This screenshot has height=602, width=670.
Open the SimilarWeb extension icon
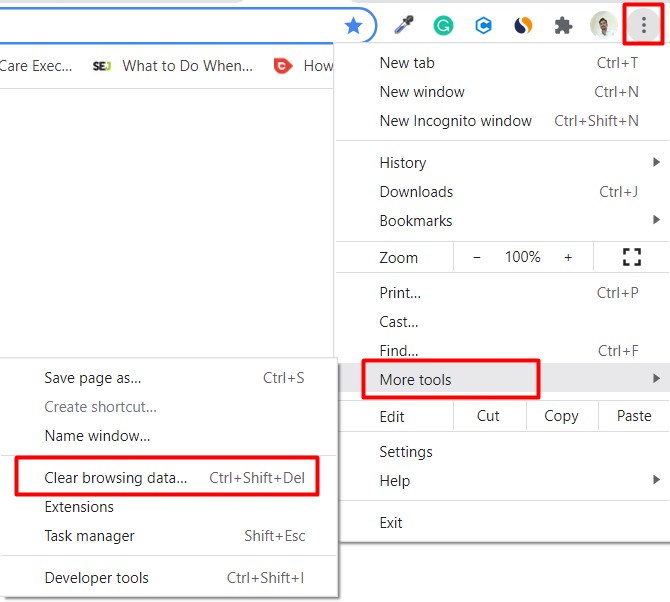(523, 26)
